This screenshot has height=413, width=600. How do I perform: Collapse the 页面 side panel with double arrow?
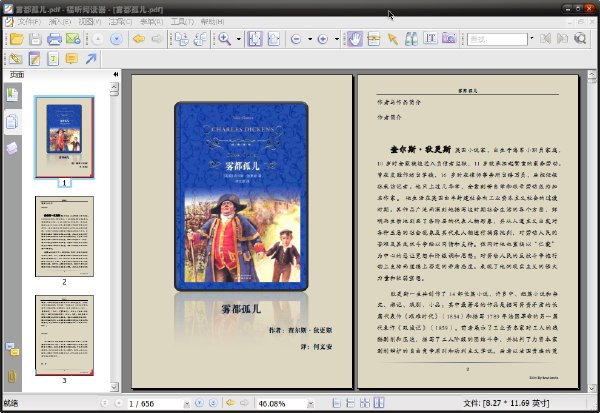pyautogui.click(x=116, y=74)
